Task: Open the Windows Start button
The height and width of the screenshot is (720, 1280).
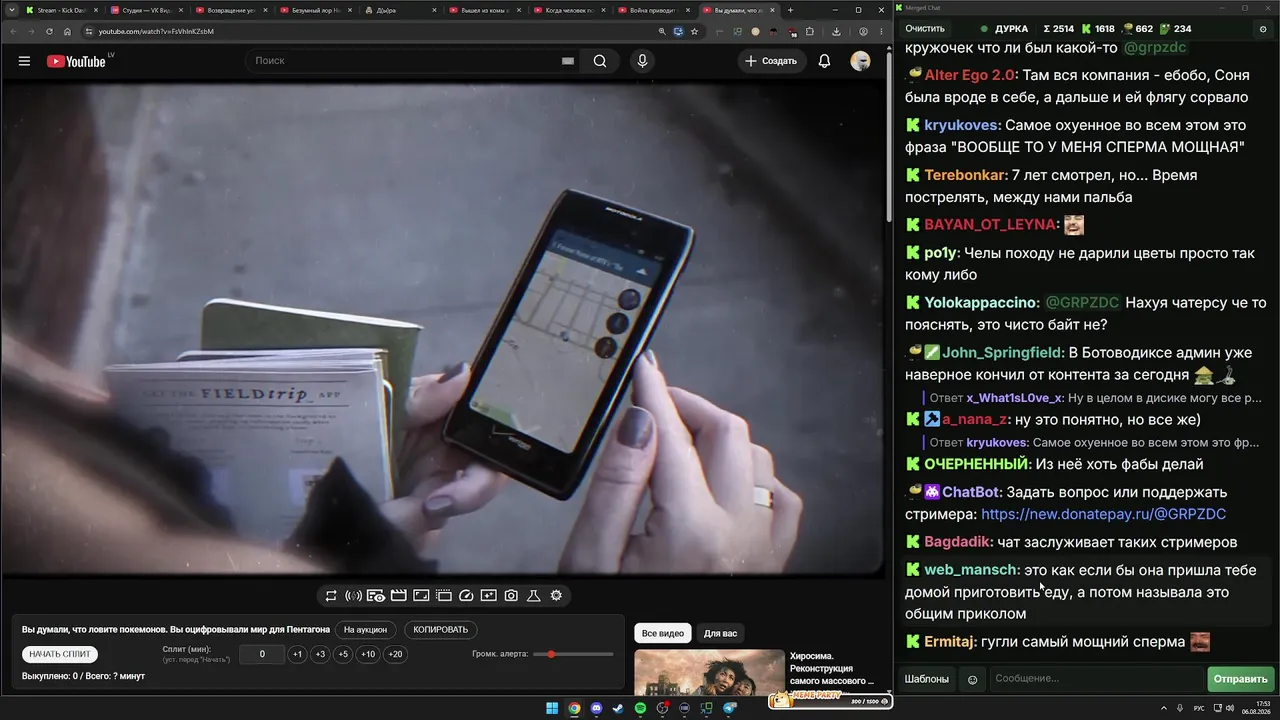Action: point(552,708)
